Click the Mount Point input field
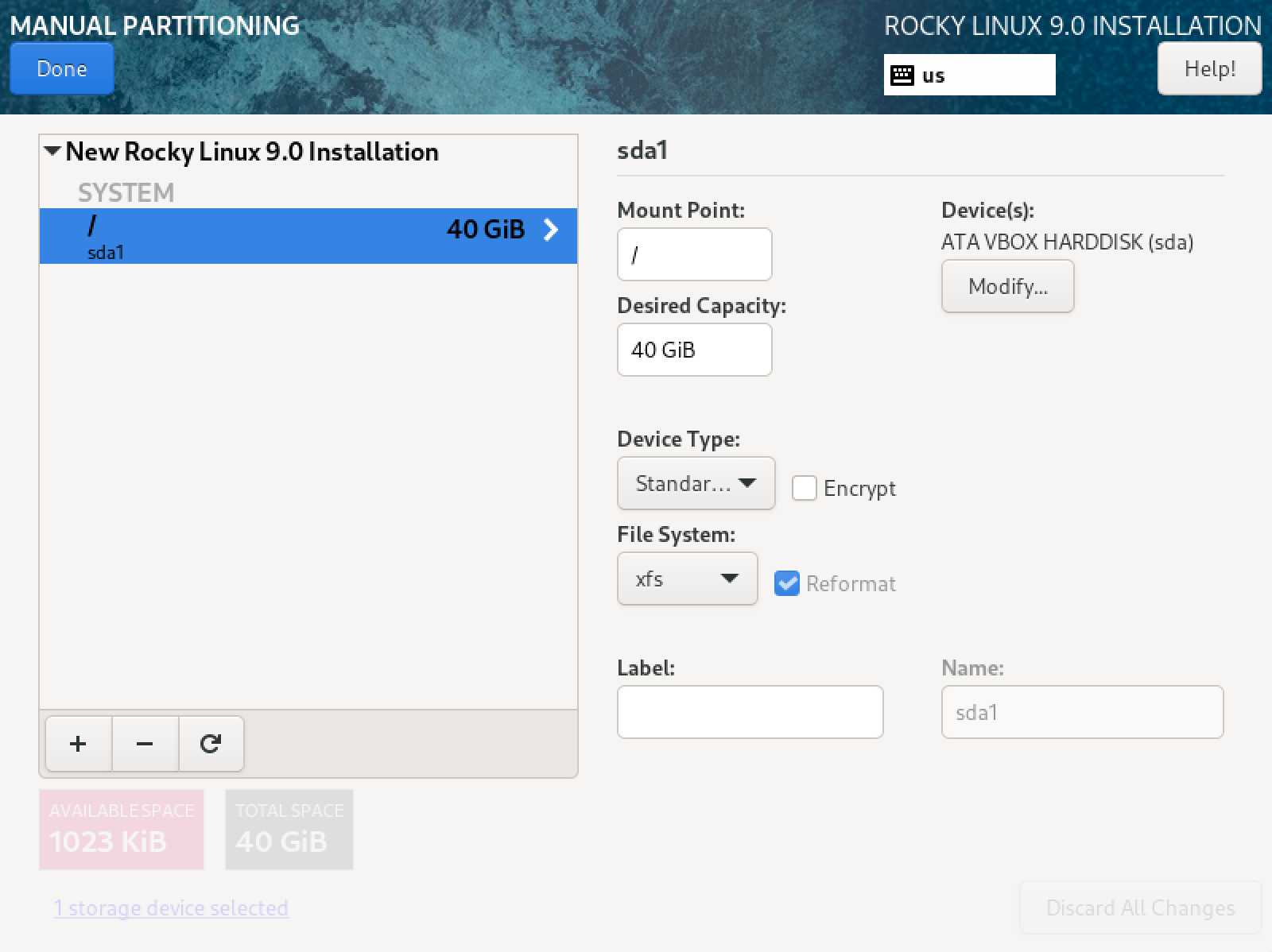 tap(694, 254)
